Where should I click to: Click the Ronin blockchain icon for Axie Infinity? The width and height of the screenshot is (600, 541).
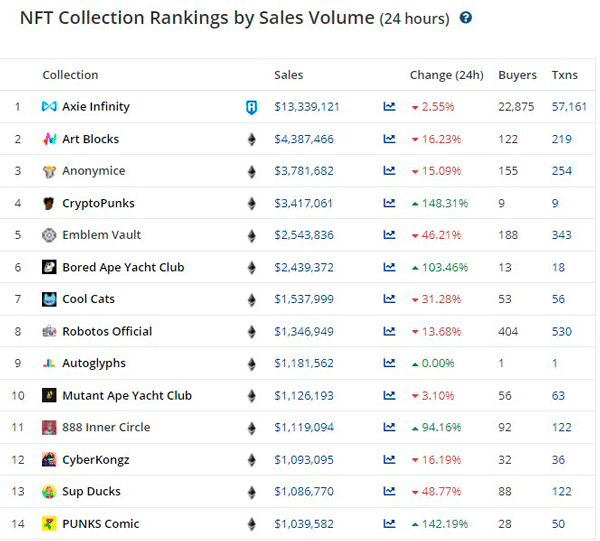click(251, 107)
